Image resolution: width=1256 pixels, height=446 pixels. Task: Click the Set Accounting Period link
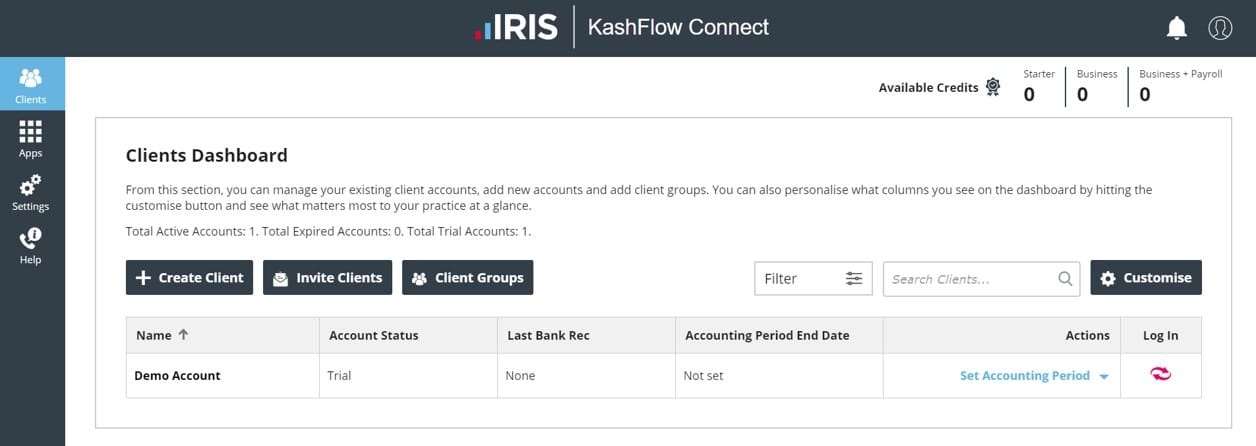[x=1024, y=376]
